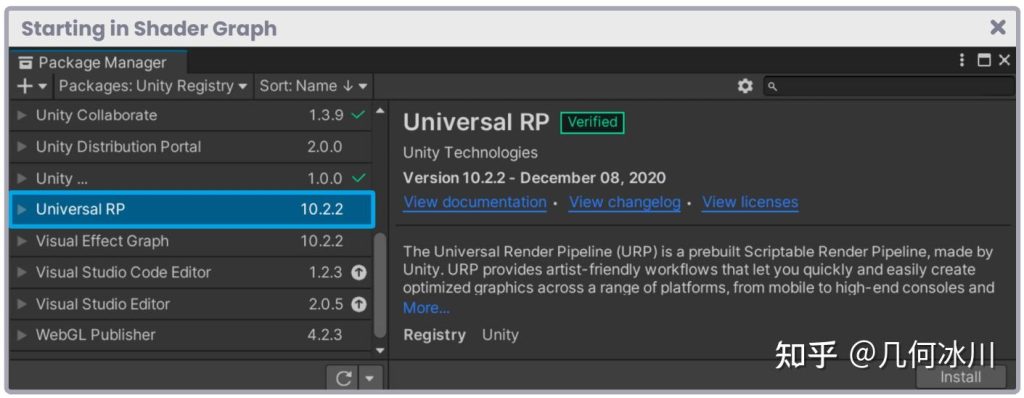
Task: Select the Visual Studio Code Editor package
Action: [191, 273]
